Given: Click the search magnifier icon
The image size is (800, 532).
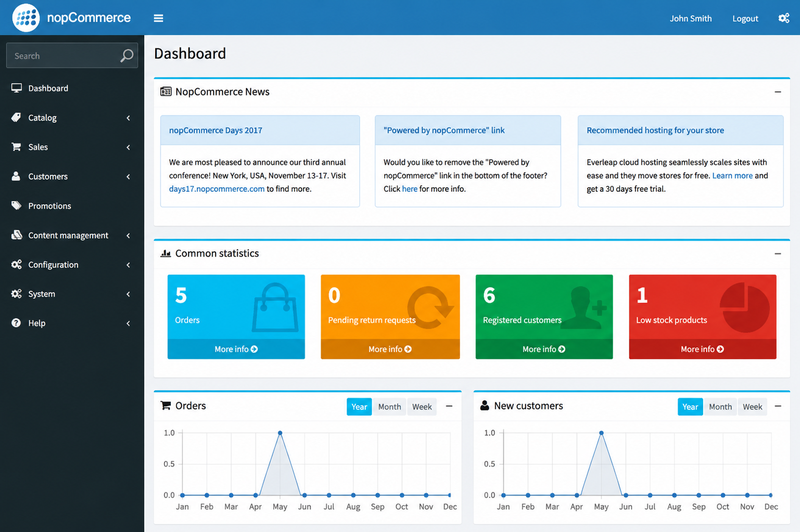Looking at the screenshot, I should tap(127, 55).
